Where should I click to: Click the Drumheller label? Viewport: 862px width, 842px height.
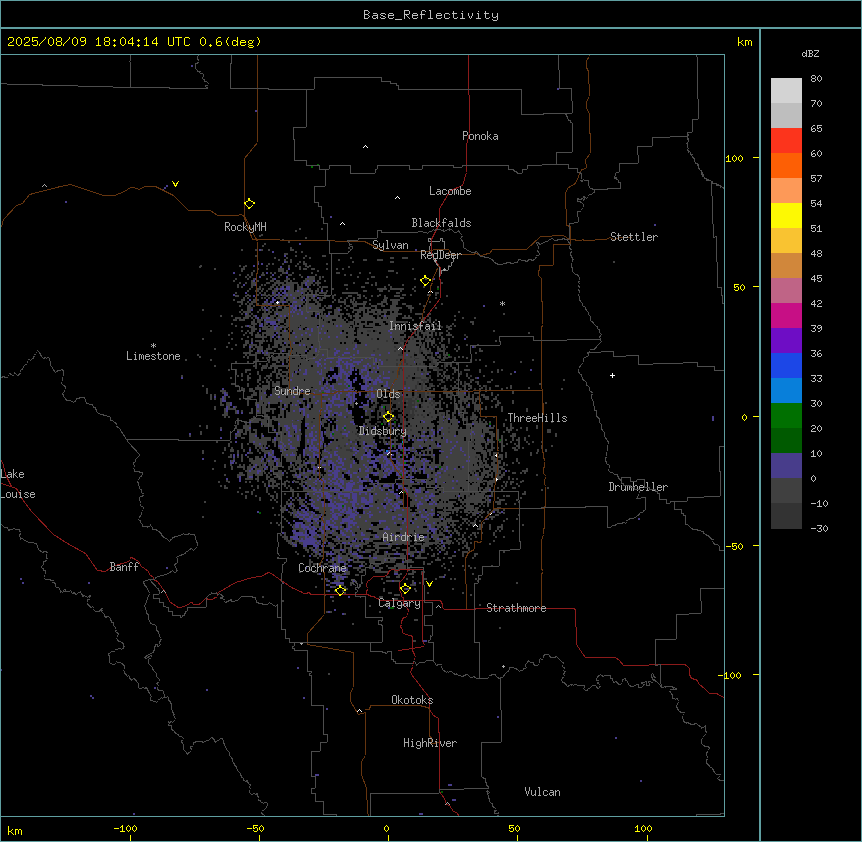[x=638, y=487]
